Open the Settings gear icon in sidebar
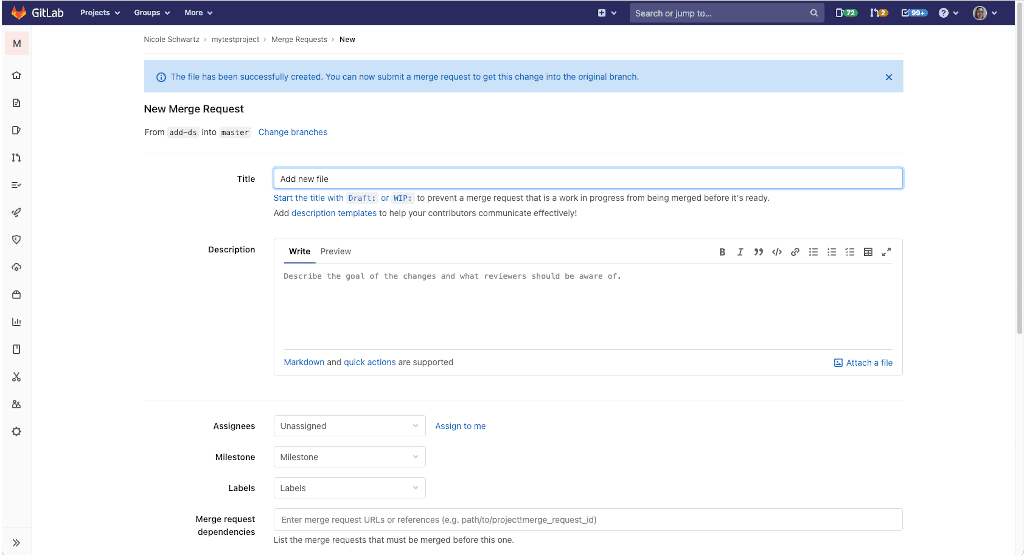This screenshot has width=1024, height=555. coord(16,432)
